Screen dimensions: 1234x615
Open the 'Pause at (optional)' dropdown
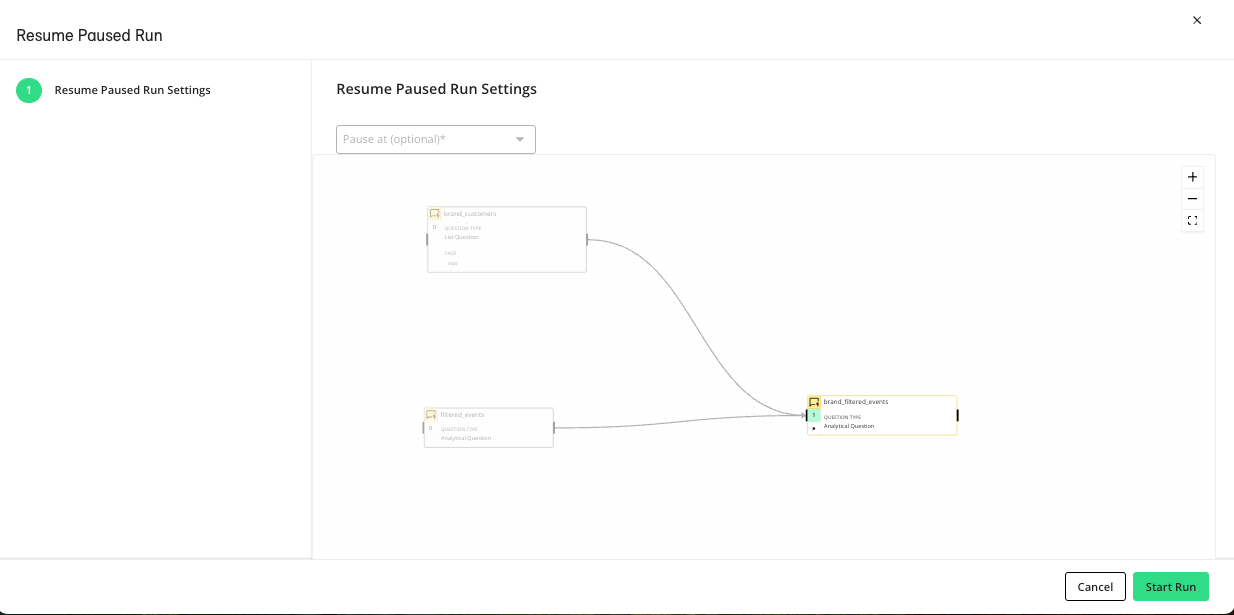point(425,139)
